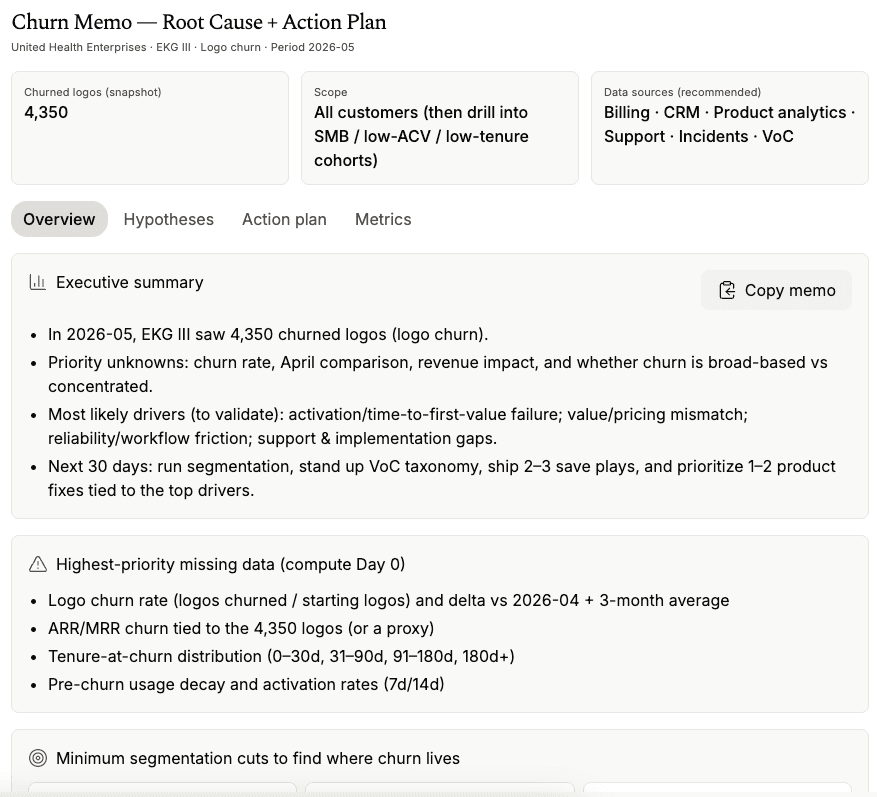Click the bar chart icon beside Executive summary
Screen dimensions: 877x797
(37, 282)
